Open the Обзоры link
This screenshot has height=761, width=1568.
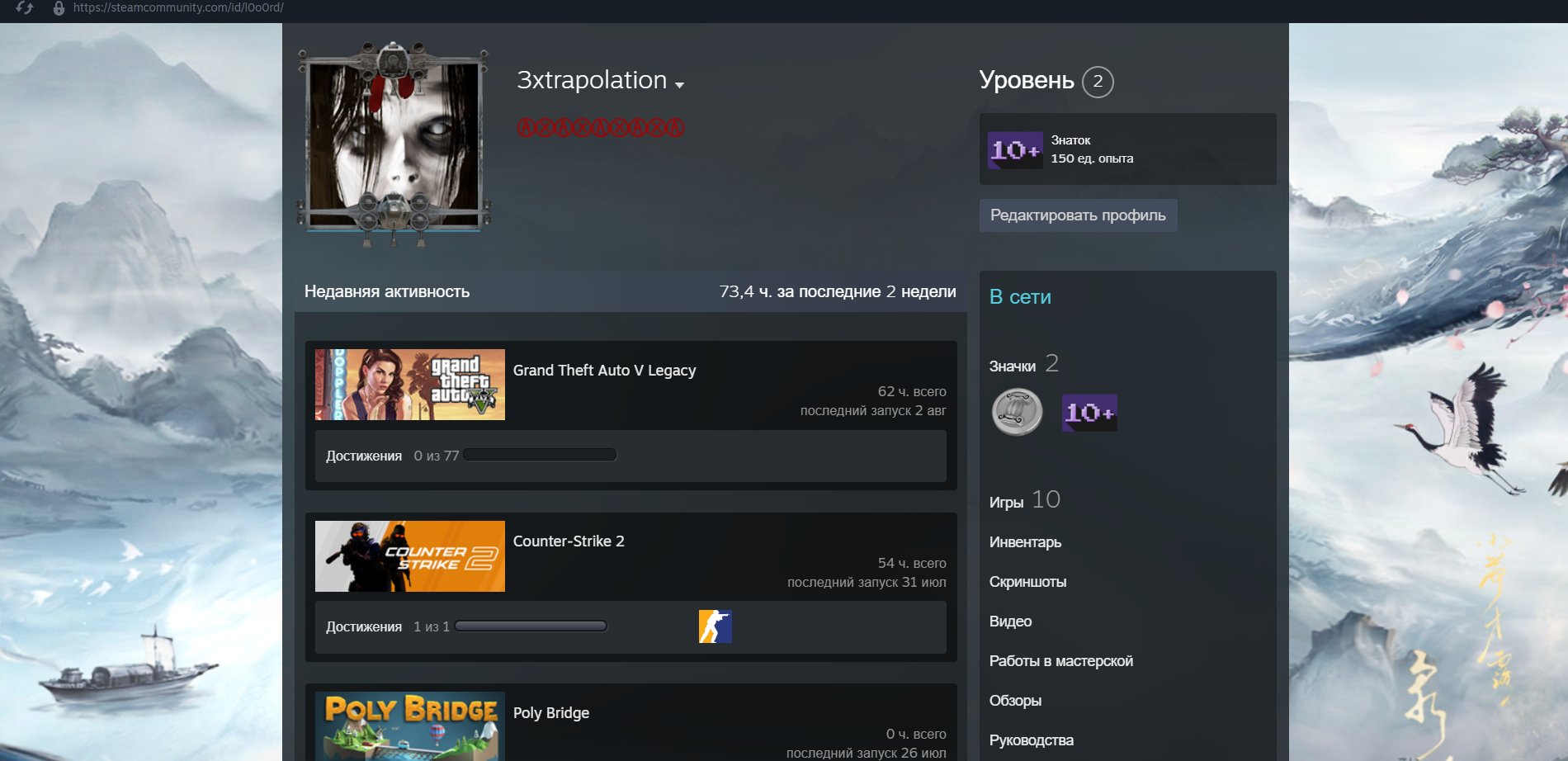(1015, 701)
